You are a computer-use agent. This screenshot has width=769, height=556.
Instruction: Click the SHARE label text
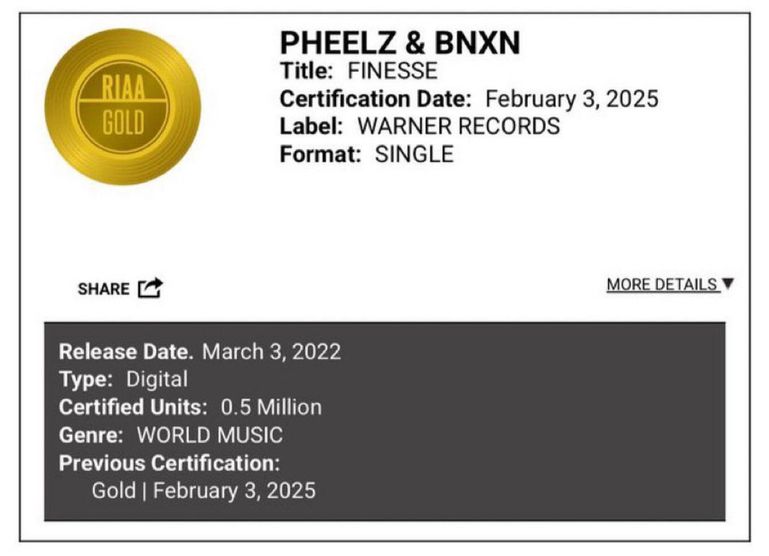tap(103, 289)
